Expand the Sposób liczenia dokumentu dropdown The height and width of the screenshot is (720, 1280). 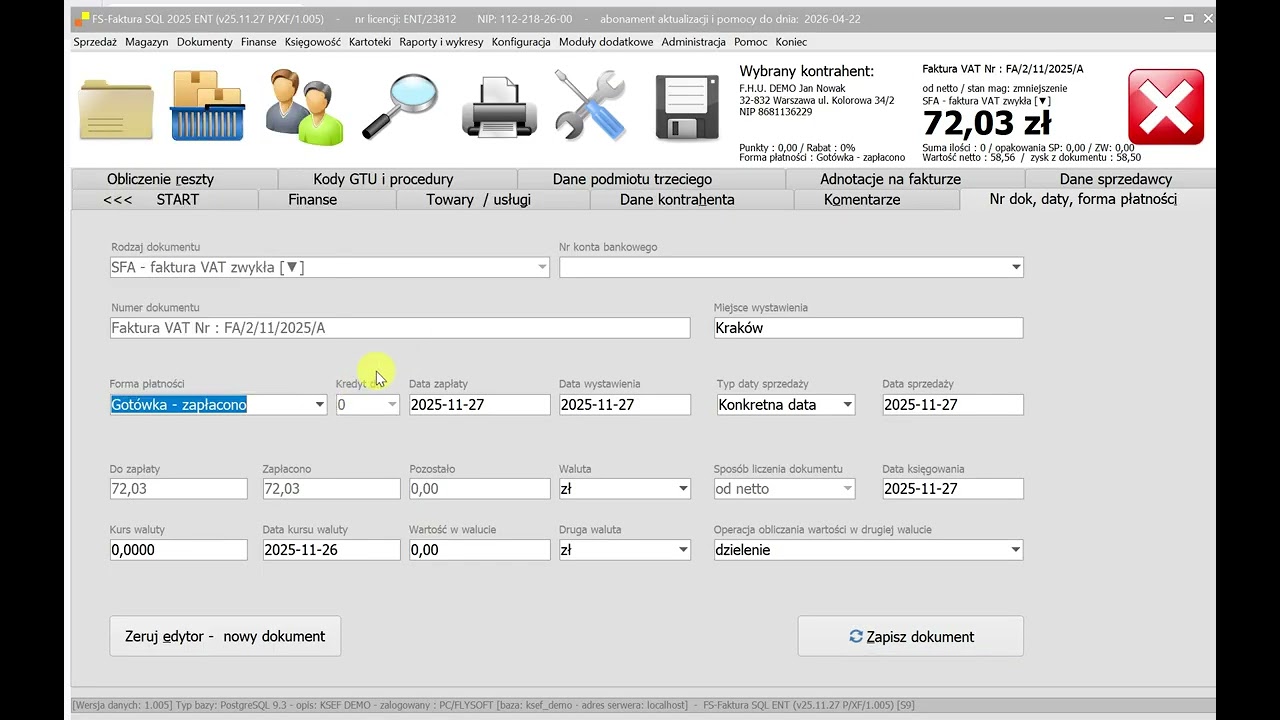pyautogui.click(x=848, y=489)
